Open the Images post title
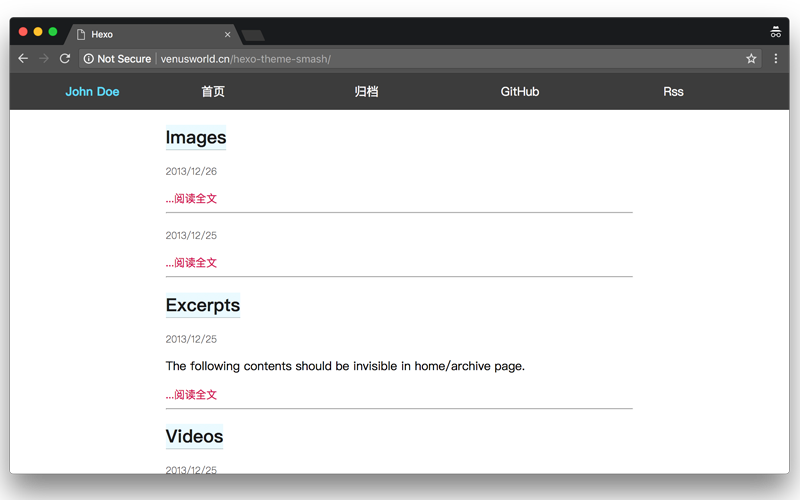The image size is (800, 500). click(196, 138)
